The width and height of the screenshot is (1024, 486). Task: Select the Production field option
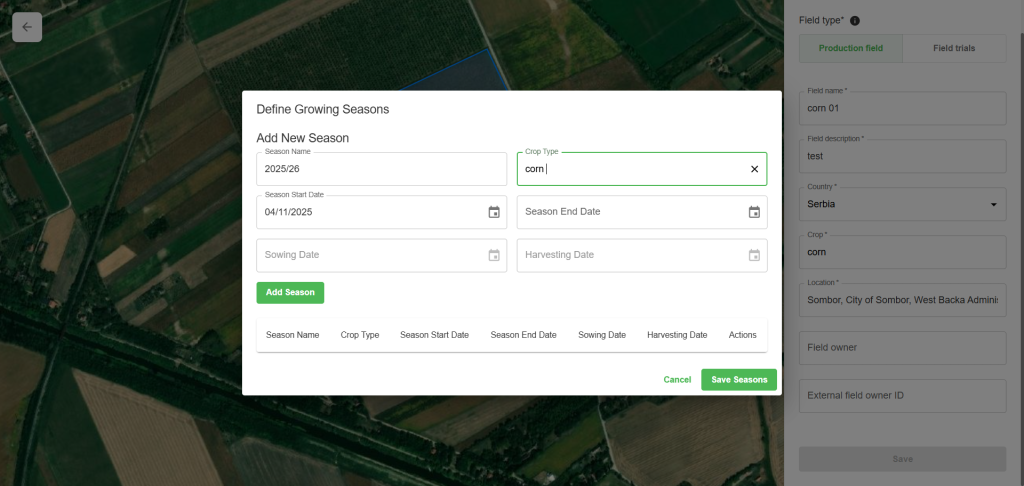[850, 48]
